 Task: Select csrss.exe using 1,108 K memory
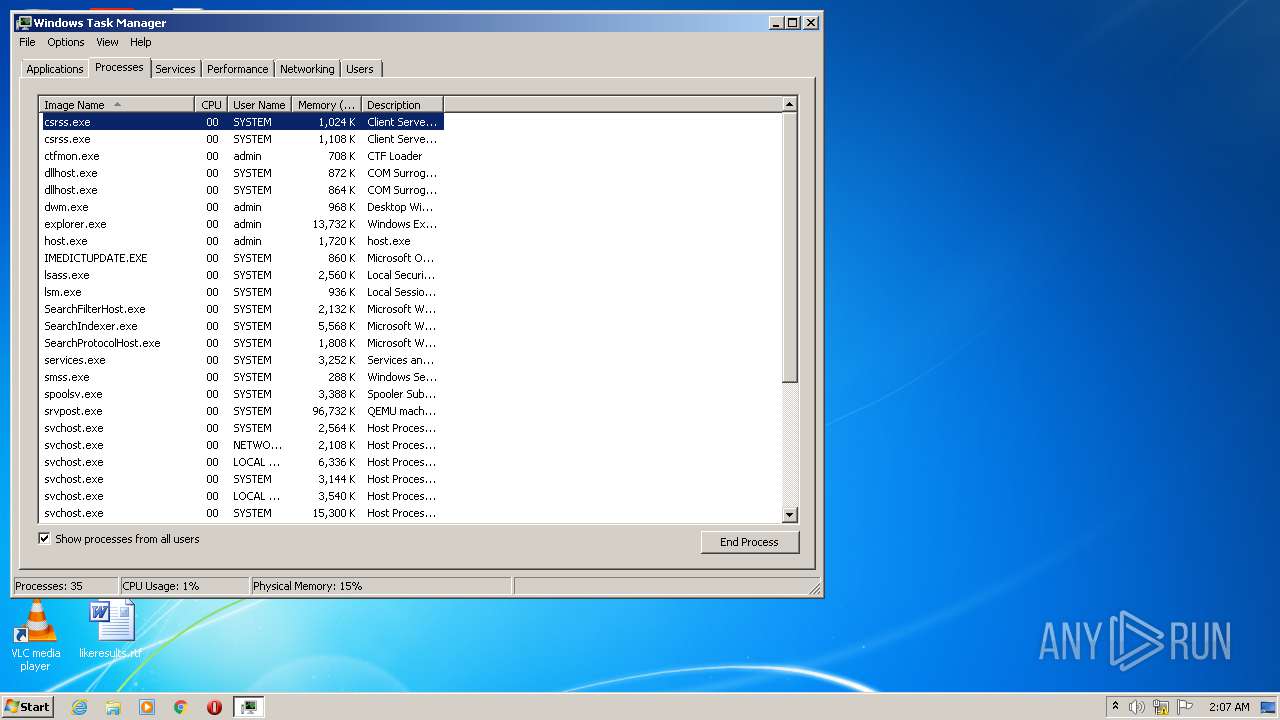pyautogui.click(x=241, y=139)
